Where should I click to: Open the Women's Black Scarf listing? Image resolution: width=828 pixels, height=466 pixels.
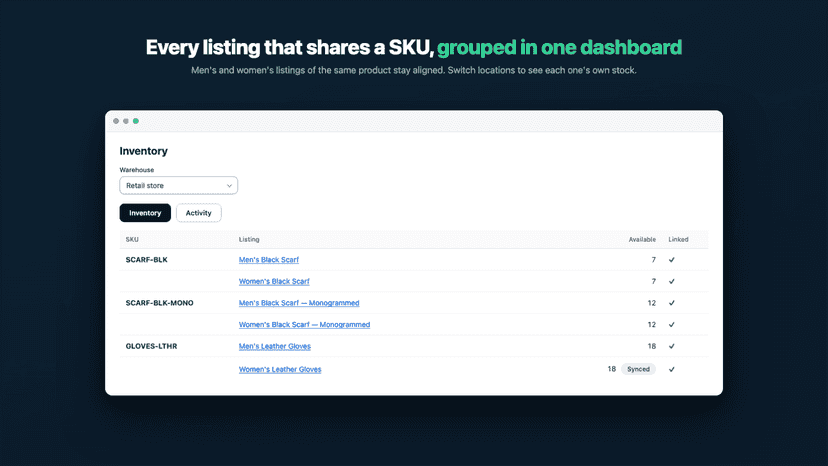pos(274,281)
